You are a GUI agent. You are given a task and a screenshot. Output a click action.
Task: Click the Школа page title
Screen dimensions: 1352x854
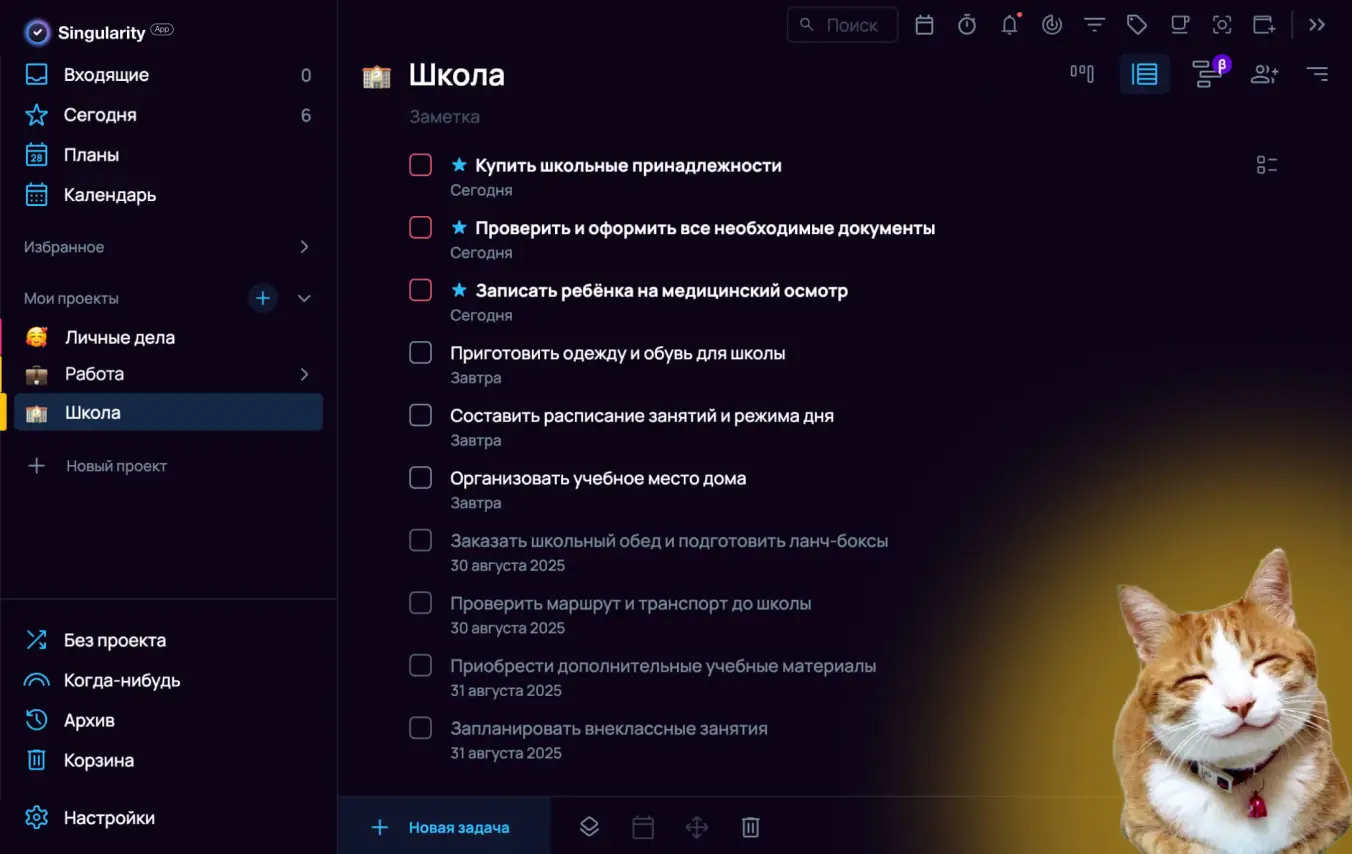click(x=457, y=75)
